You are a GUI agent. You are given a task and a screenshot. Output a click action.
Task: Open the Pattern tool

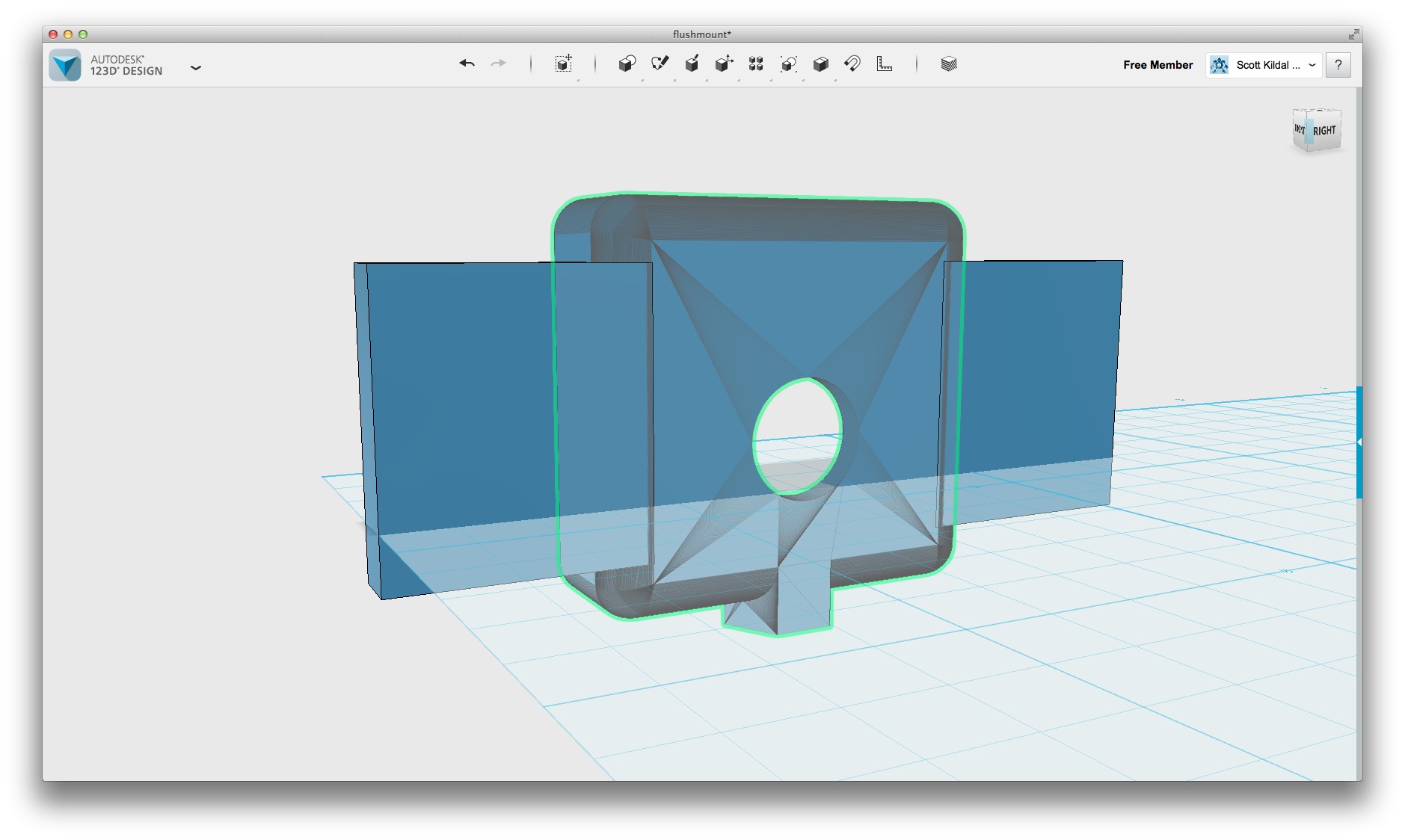[756, 64]
